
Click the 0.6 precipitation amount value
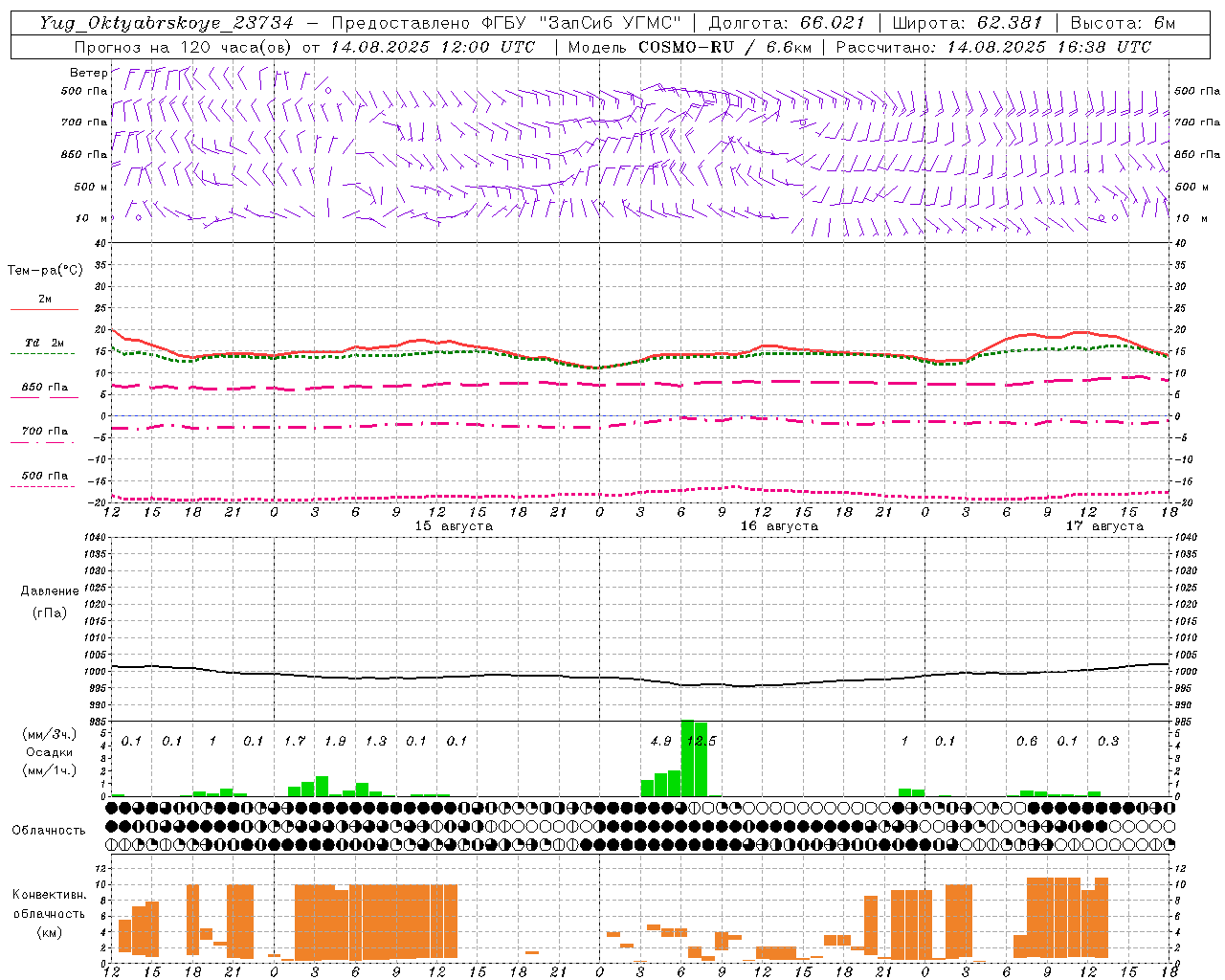point(1027,742)
